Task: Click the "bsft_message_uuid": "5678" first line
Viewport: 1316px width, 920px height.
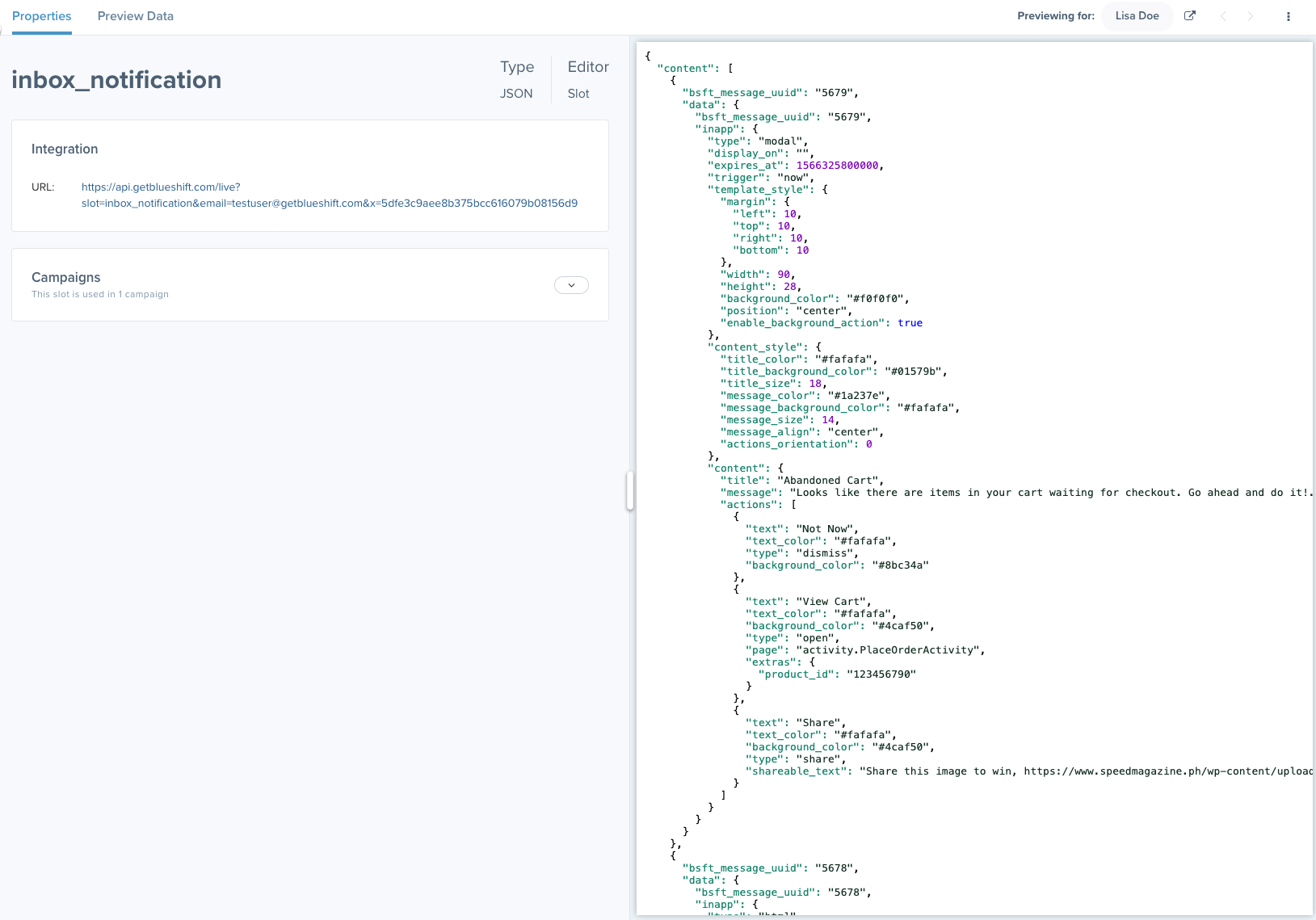Action: tap(771, 868)
